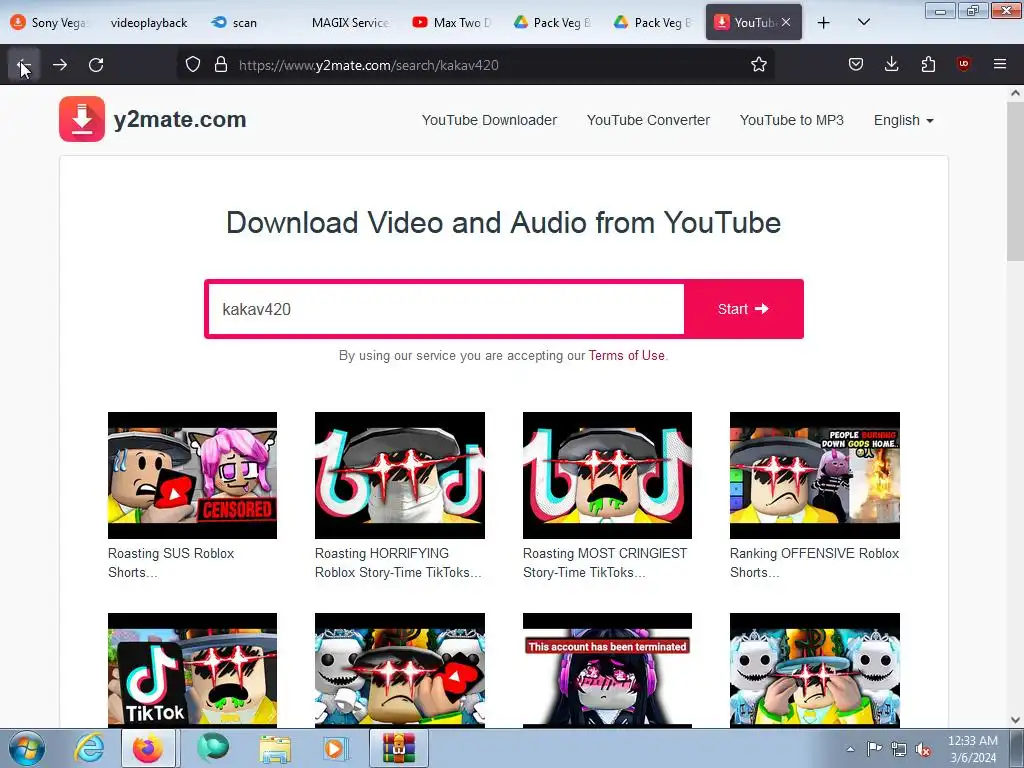Open Pocket save icon in toolbar

[x=856, y=65]
